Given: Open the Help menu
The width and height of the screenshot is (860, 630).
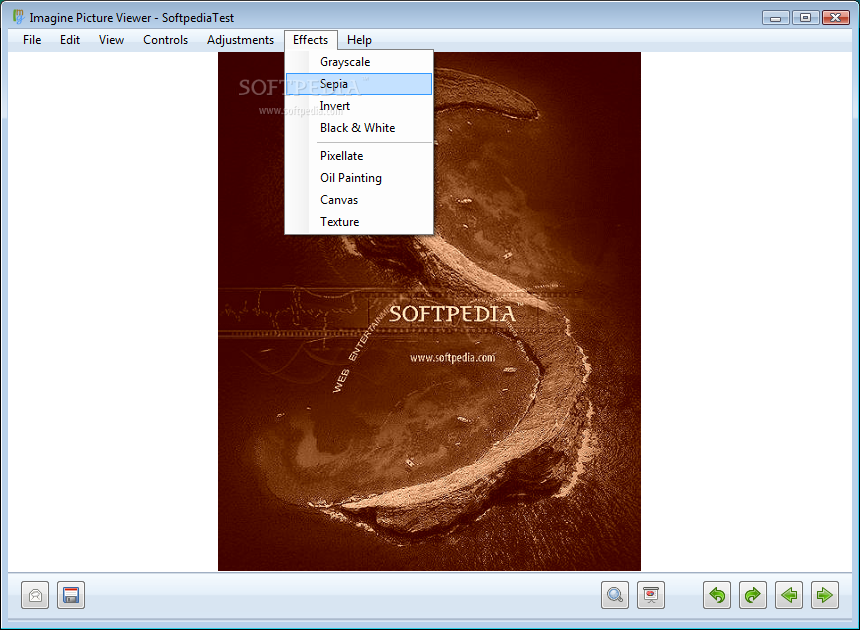Looking at the screenshot, I should pos(359,40).
